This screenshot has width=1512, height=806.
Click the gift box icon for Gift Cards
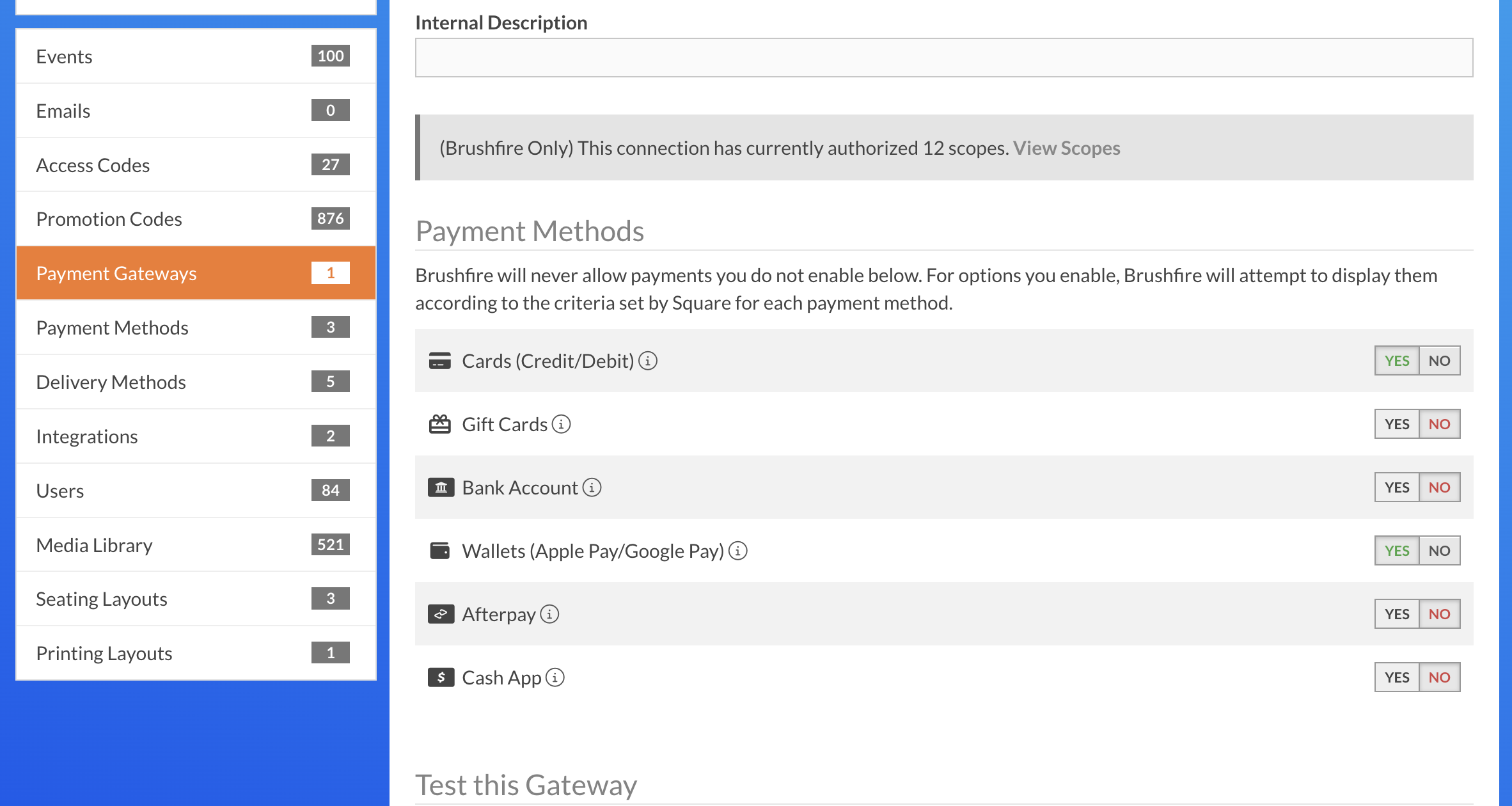coord(441,423)
